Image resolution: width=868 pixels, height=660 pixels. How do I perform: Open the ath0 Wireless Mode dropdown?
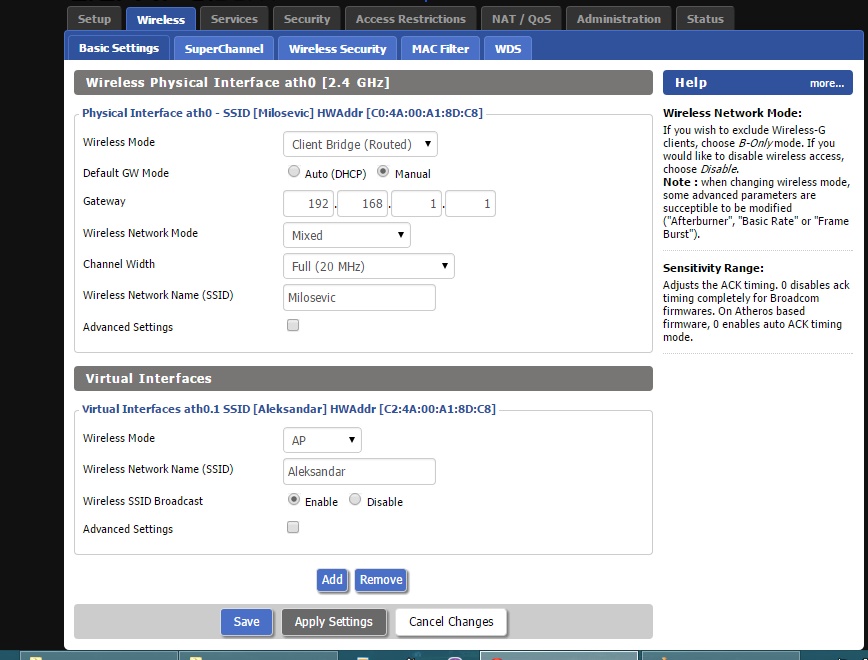(x=360, y=144)
